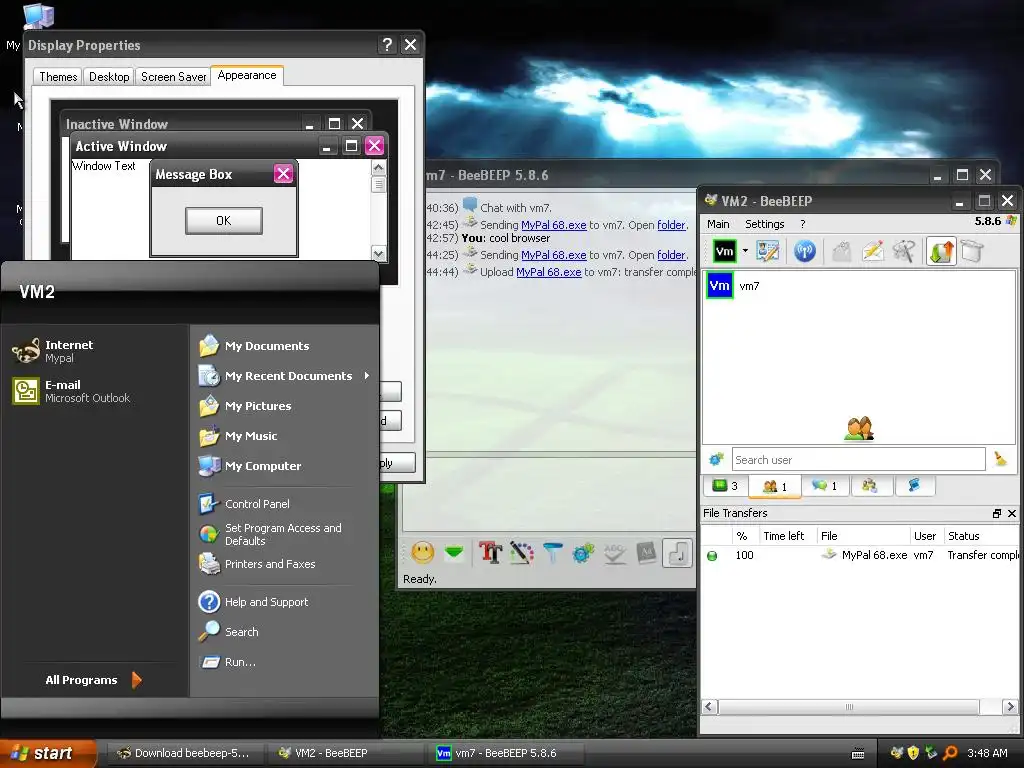The width and height of the screenshot is (1024, 768).
Task: Open Printers and Faxes
Action: point(270,564)
